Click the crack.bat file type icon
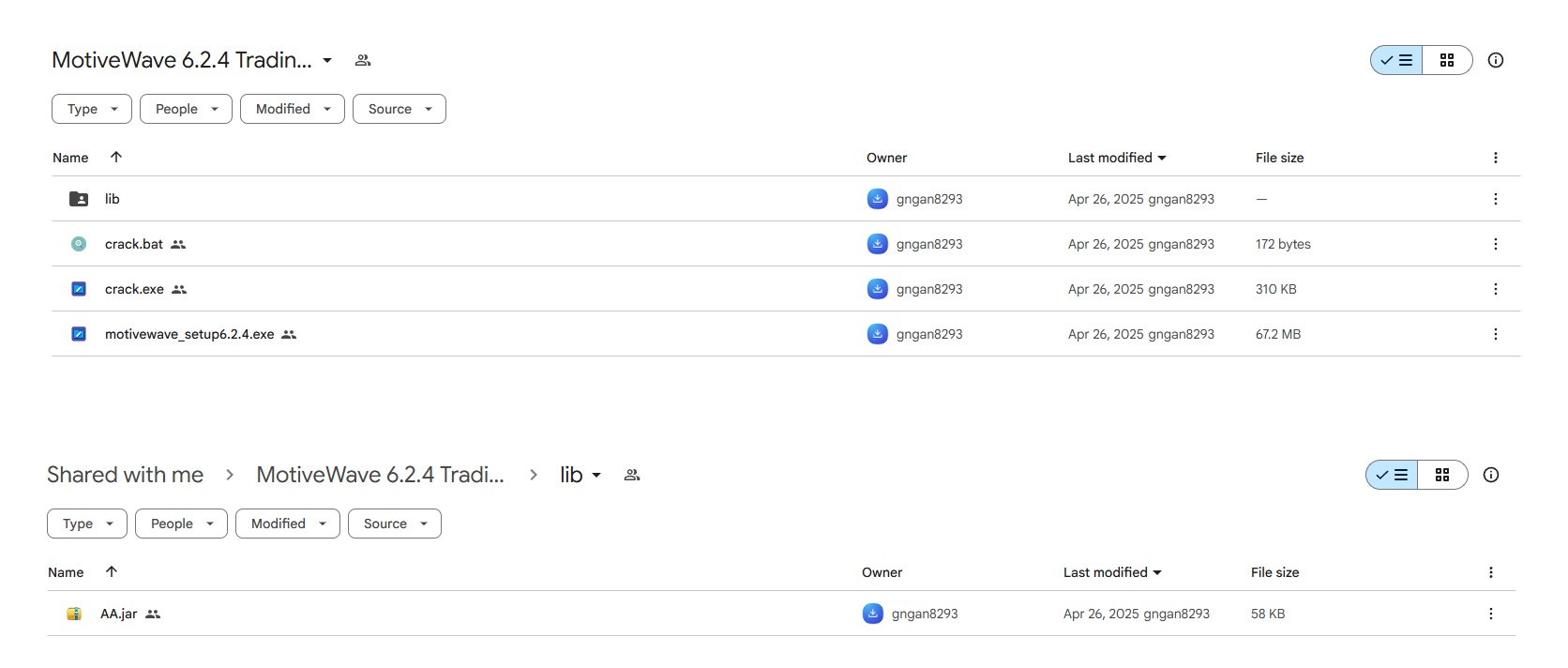Screen dimensions: 1568x668 tap(79, 244)
